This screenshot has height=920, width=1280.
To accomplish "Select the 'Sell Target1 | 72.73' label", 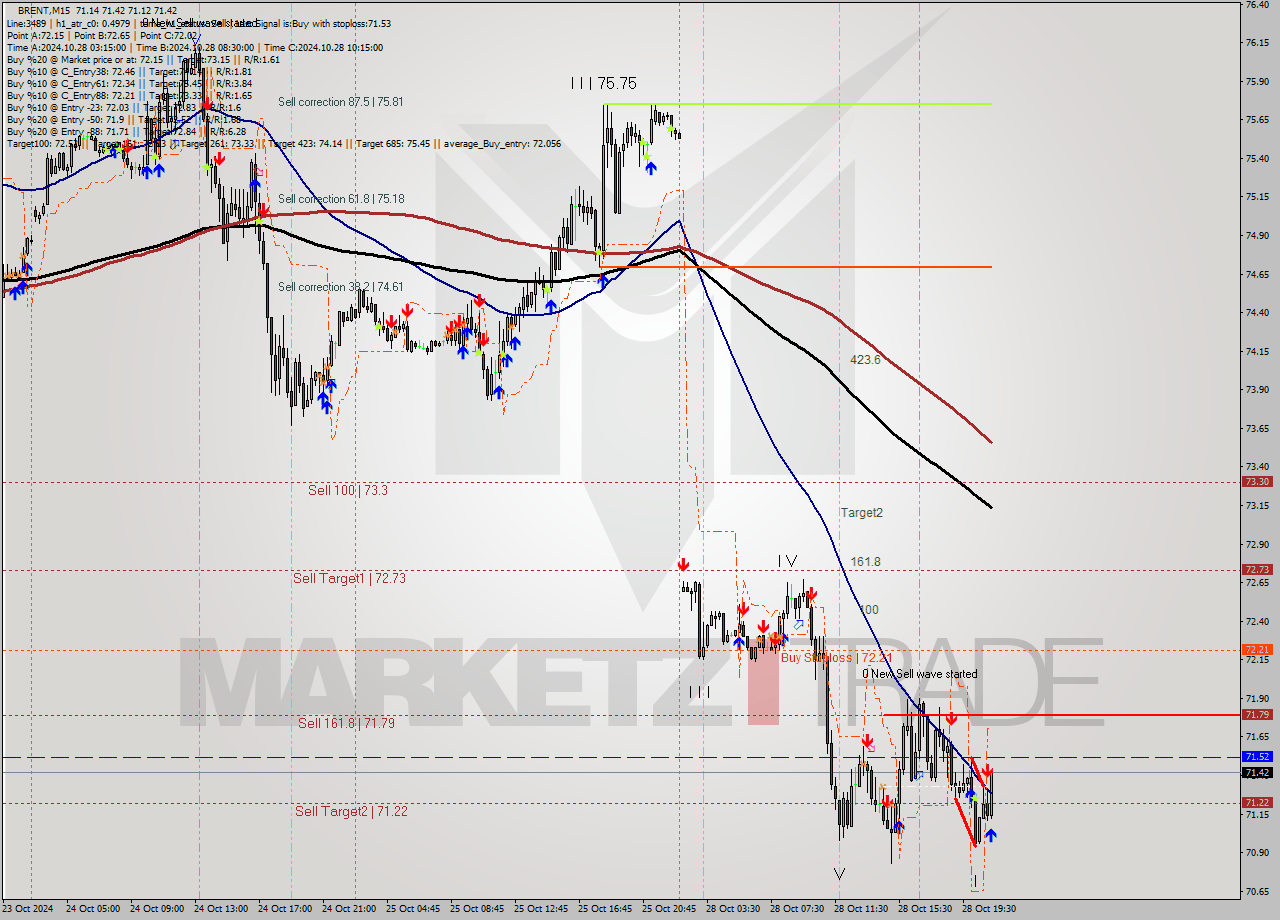I will click(x=349, y=578).
